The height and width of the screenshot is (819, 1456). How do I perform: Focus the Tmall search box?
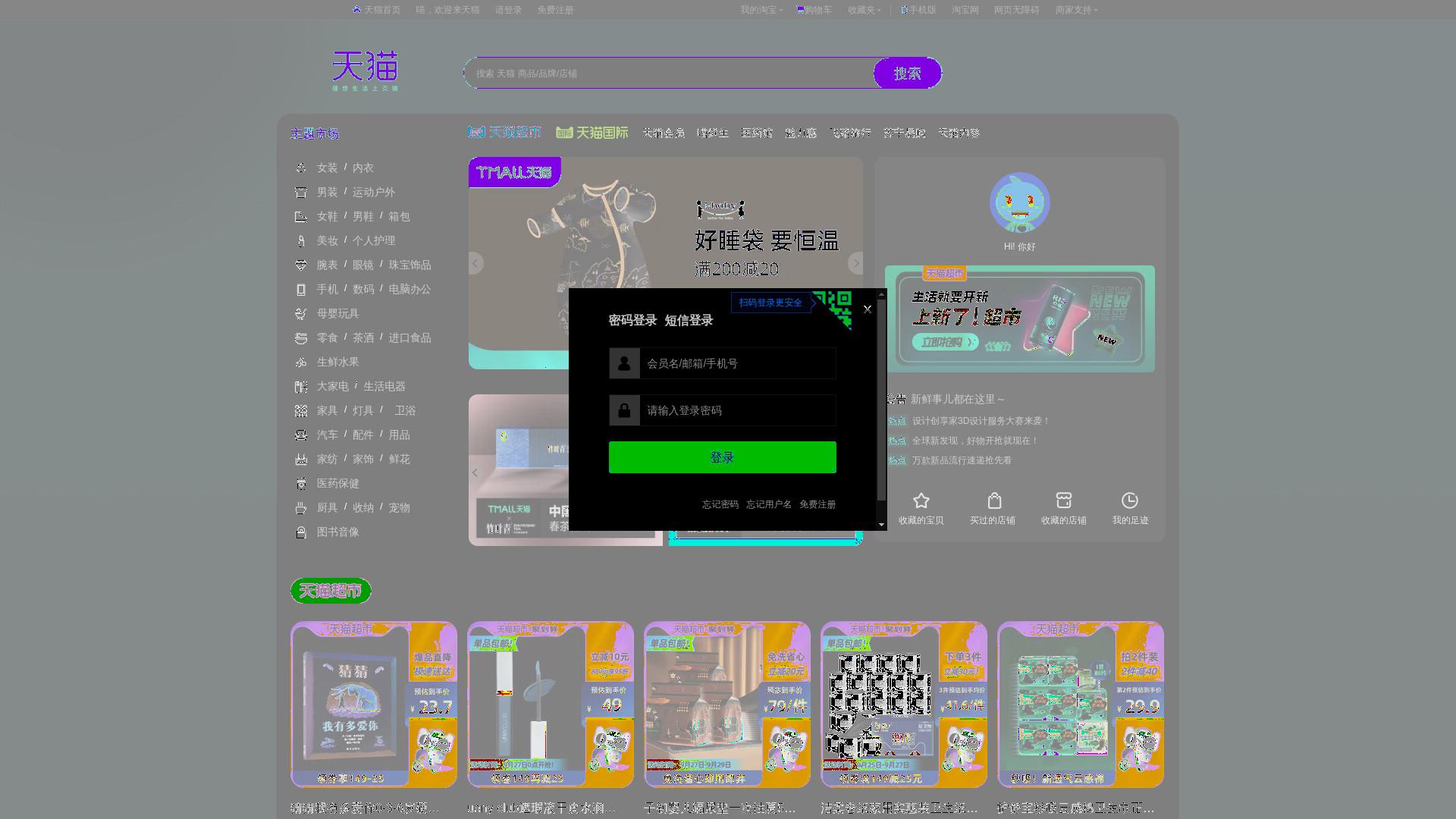pos(670,73)
